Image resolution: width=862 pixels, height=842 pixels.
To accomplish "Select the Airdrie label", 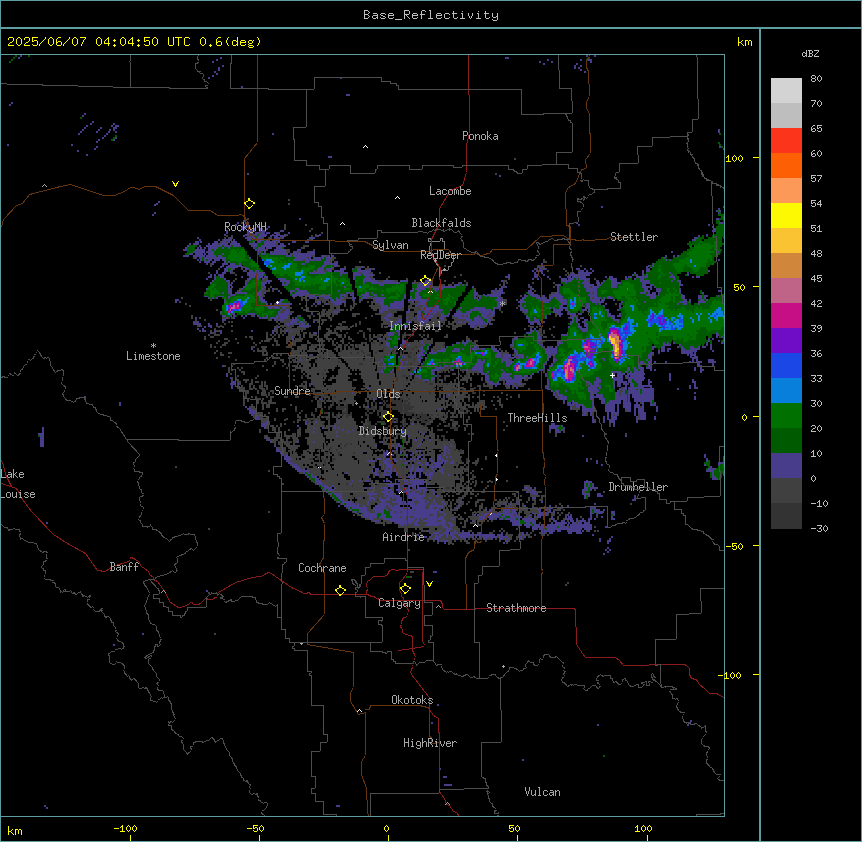I will [x=403, y=537].
